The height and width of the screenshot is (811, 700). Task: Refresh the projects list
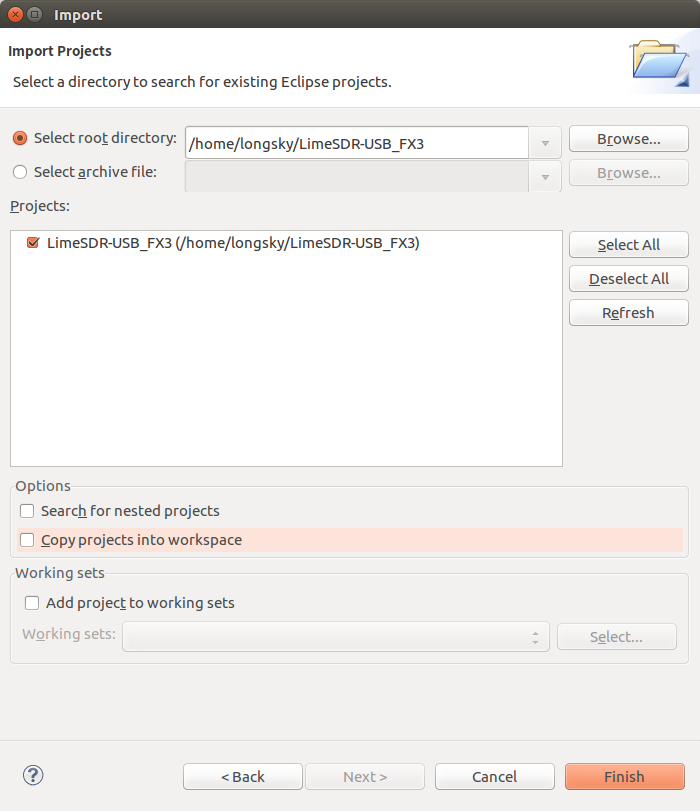click(629, 313)
